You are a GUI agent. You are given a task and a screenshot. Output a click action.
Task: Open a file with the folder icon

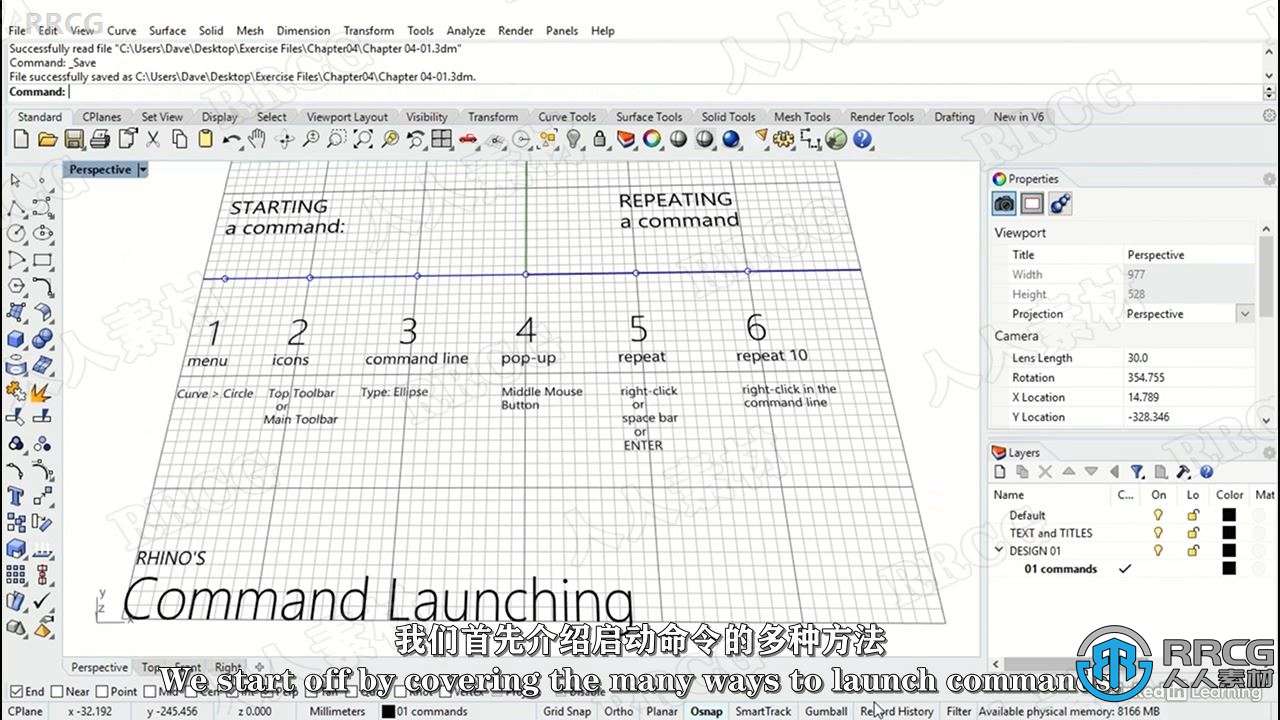47,140
